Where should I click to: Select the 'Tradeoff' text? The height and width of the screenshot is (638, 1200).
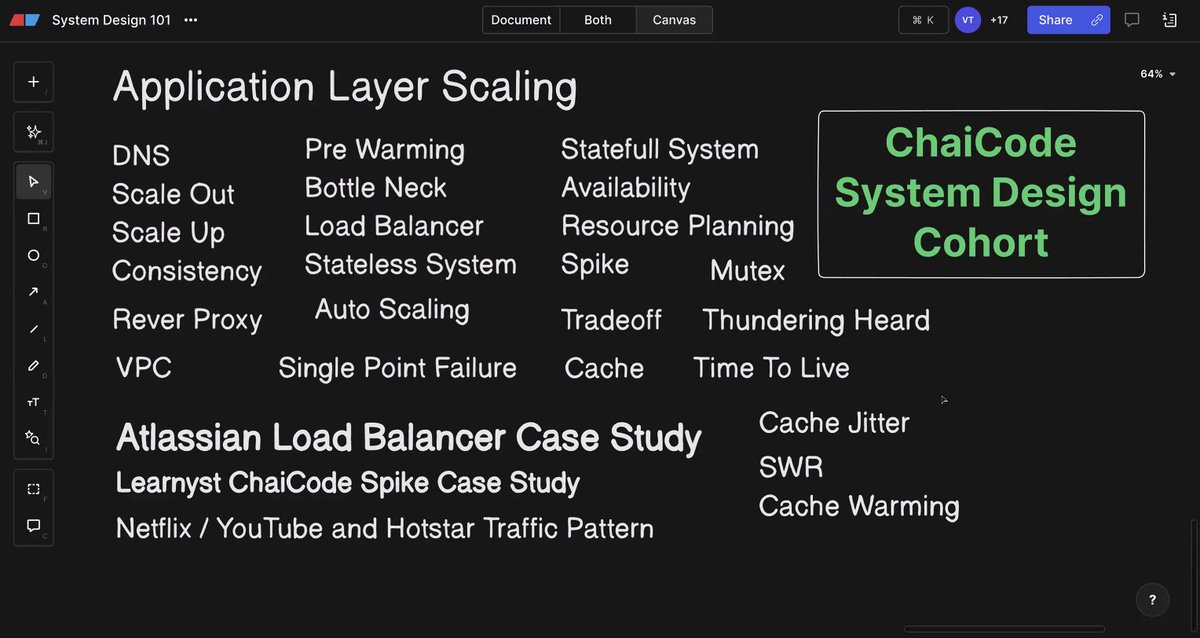[611, 320]
